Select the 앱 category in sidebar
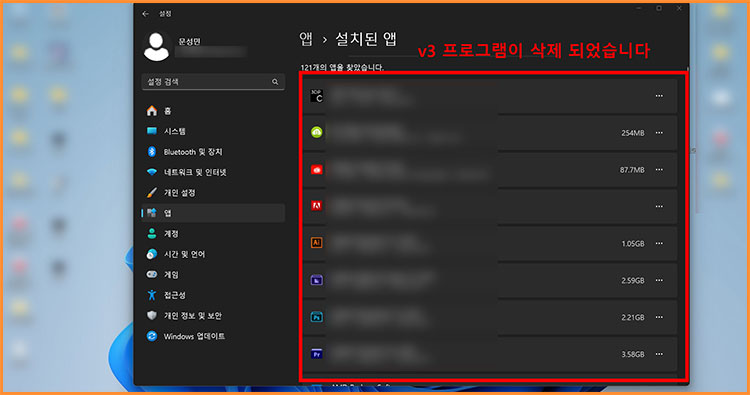This screenshot has width=750, height=395. 213,213
